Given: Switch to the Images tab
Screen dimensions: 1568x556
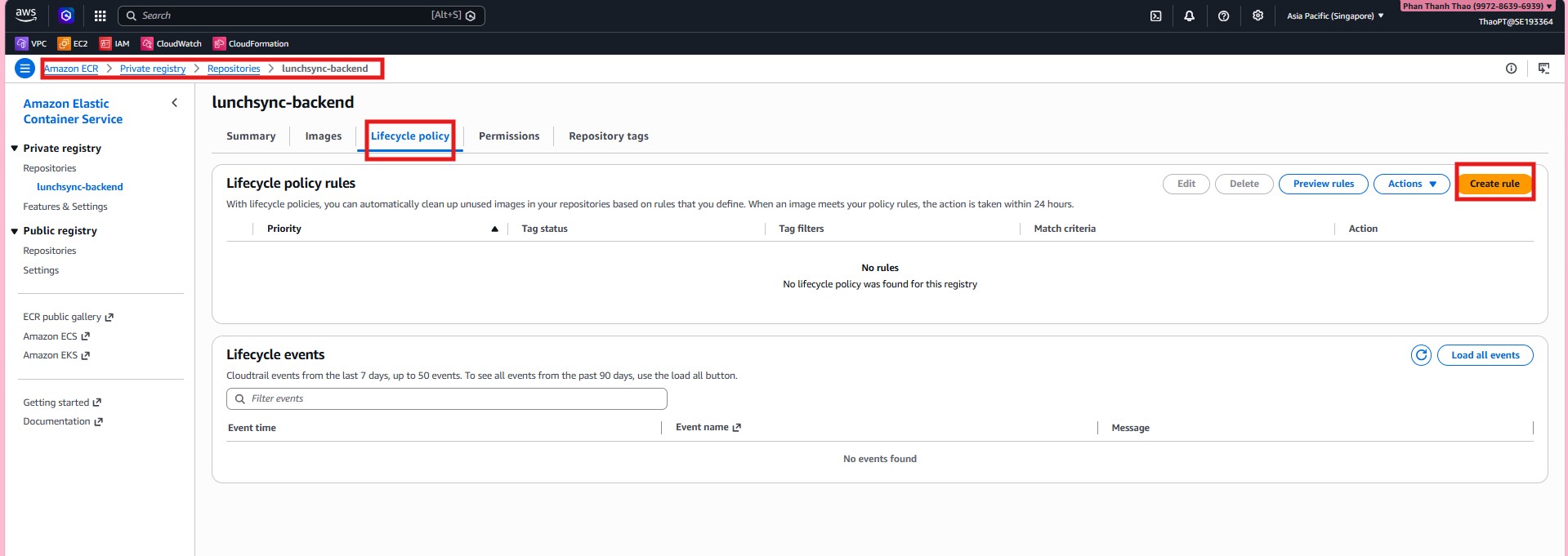Looking at the screenshot, I should (323, 136).
